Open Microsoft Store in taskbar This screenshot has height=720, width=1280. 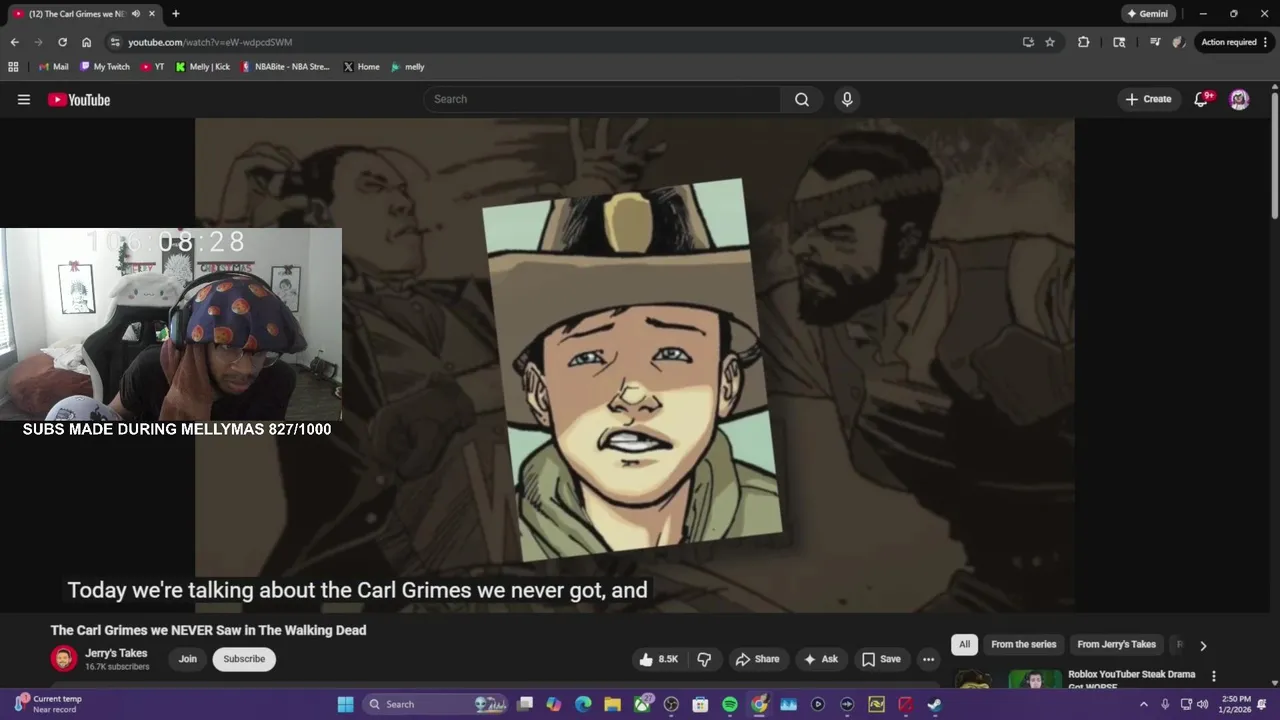700,704
